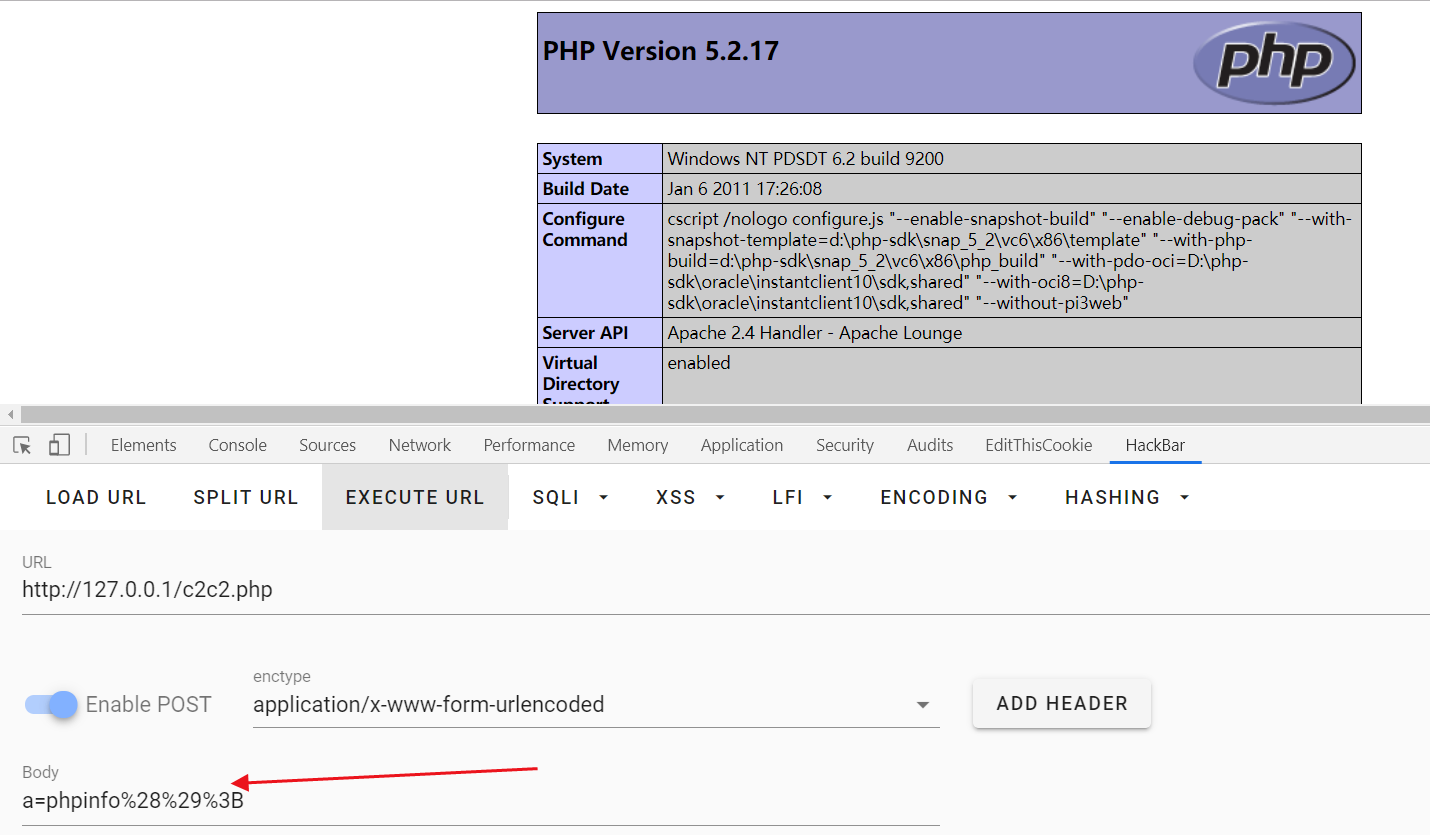Click the cscript configure command value
This screenshot has height=835, width=1430.
(x=1011, y=261)
